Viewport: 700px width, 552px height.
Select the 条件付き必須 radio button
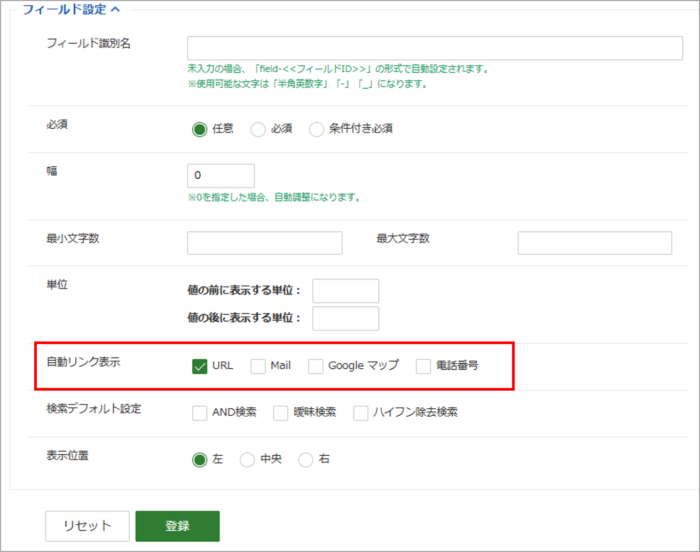tap(317, 130)
